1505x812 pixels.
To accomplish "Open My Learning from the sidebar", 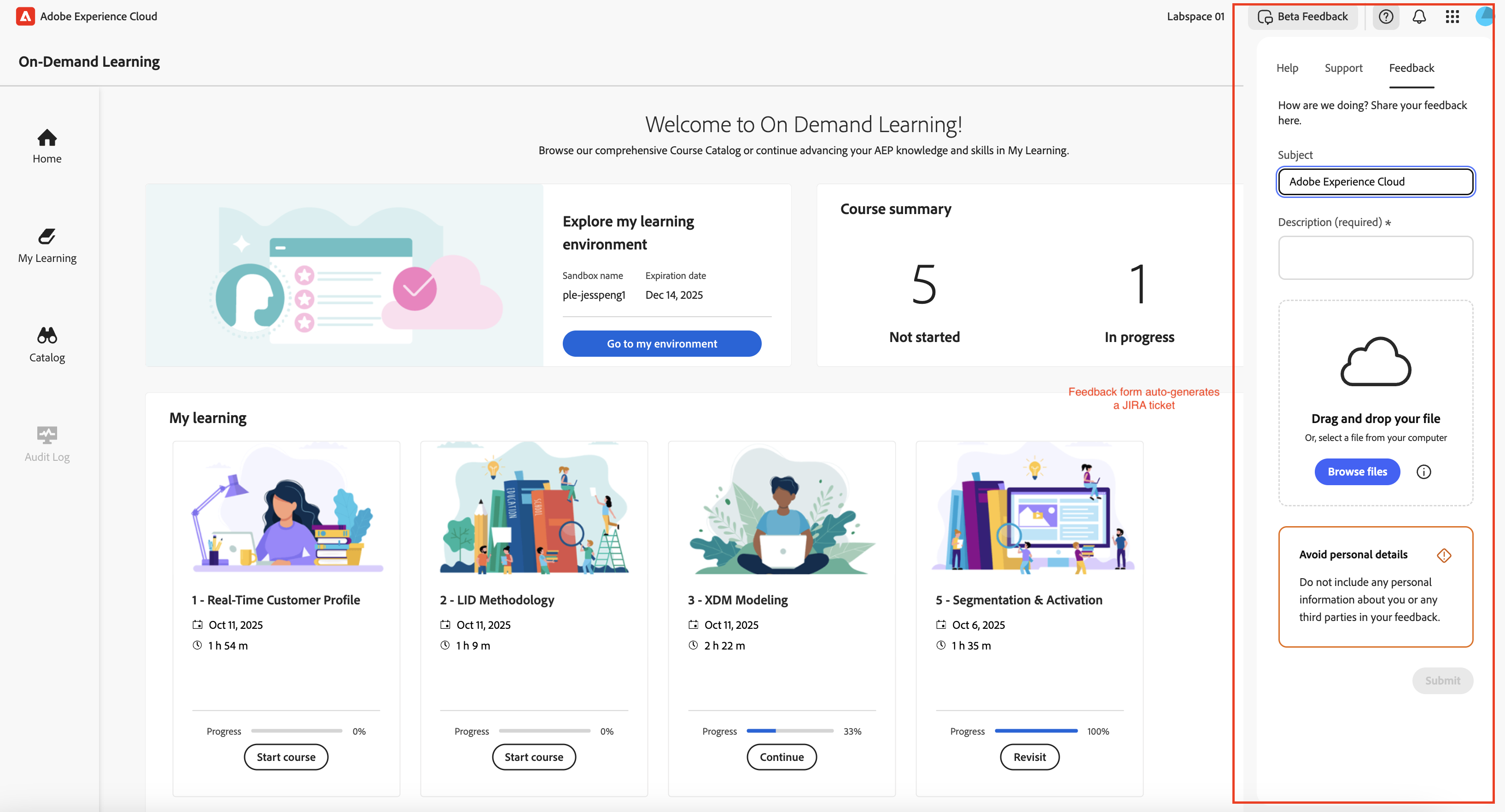I will point(47,237).
